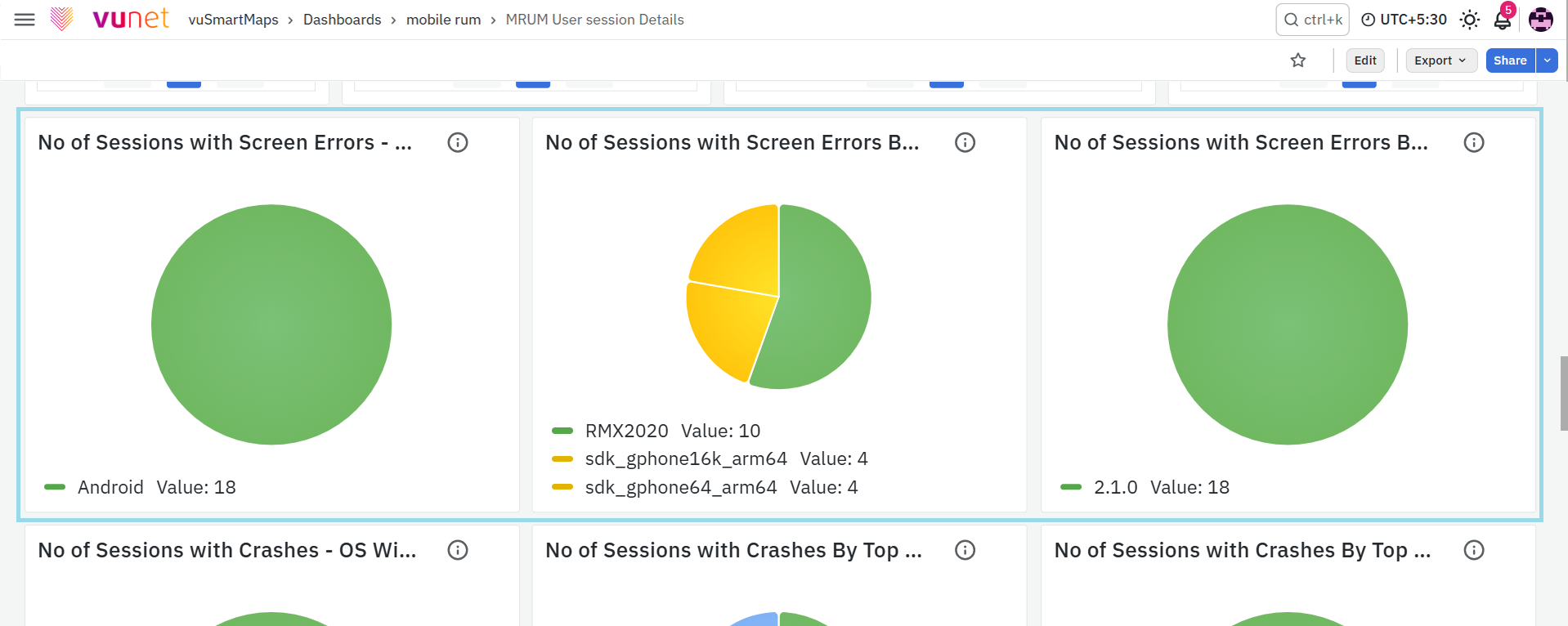Toggle the RMX2020 legend series

[x=626, y=431]
